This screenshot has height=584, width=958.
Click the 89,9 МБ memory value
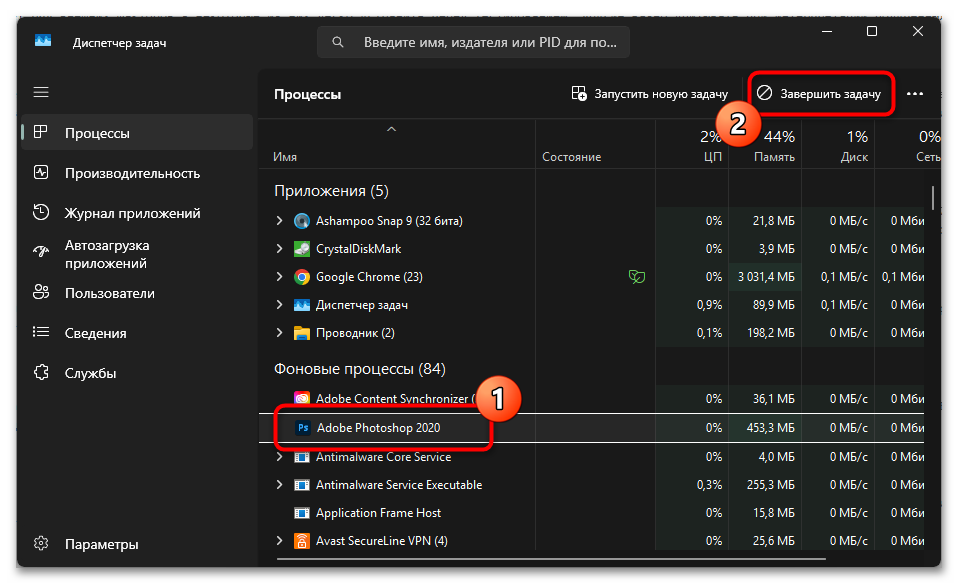tap(773, 305)
